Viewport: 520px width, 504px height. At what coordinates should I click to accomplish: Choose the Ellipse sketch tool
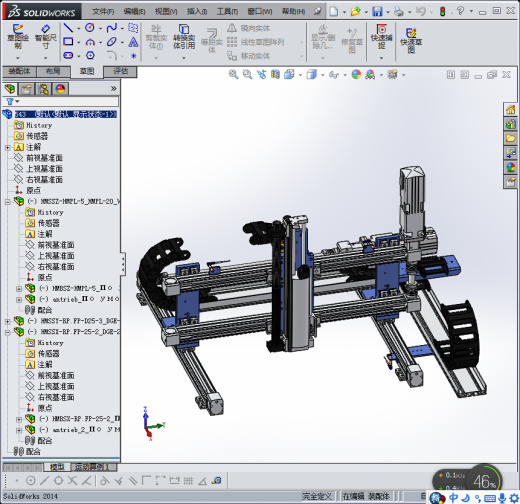(x=111, y=42)
